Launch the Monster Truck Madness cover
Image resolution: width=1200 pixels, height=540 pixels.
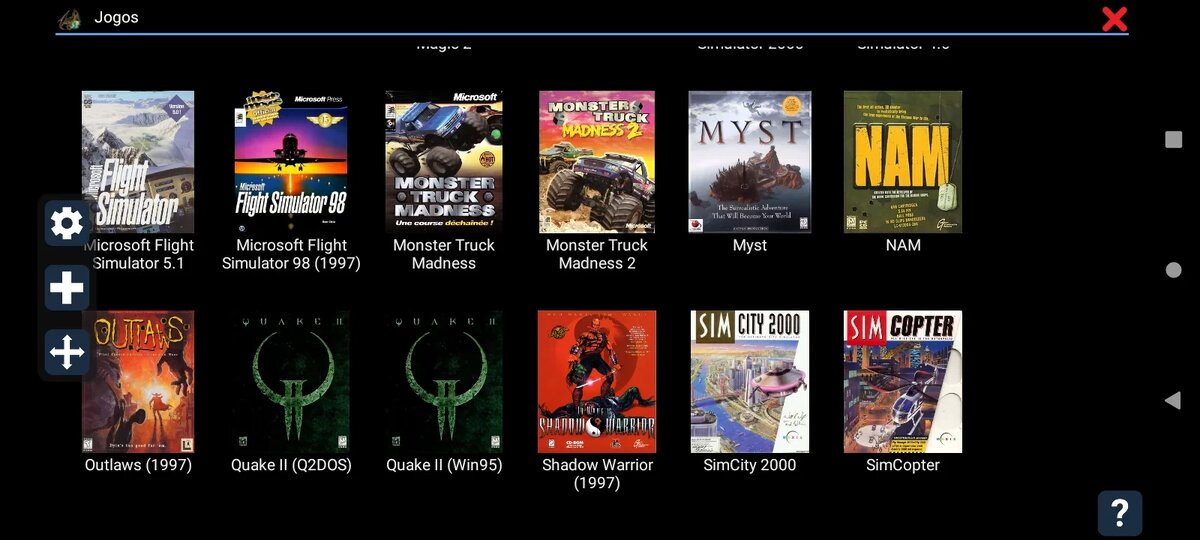[444, 162]
